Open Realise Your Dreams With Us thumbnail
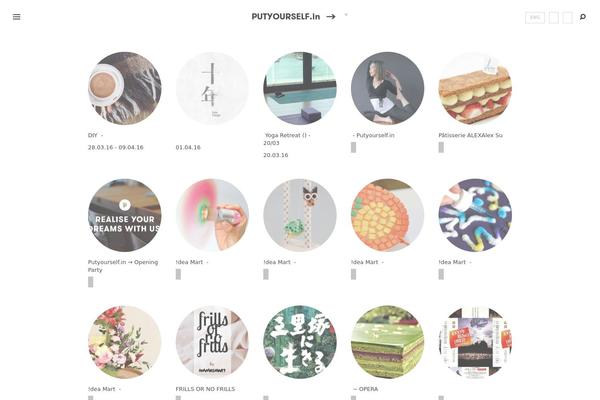600x400 pixels. (124, 215)
